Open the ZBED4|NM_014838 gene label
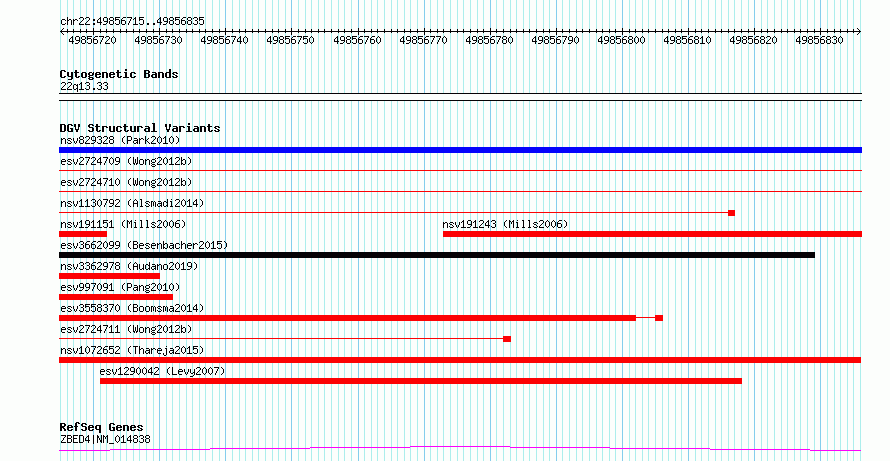This screenshot has height=461, width=890. click(x=105, y=439)
